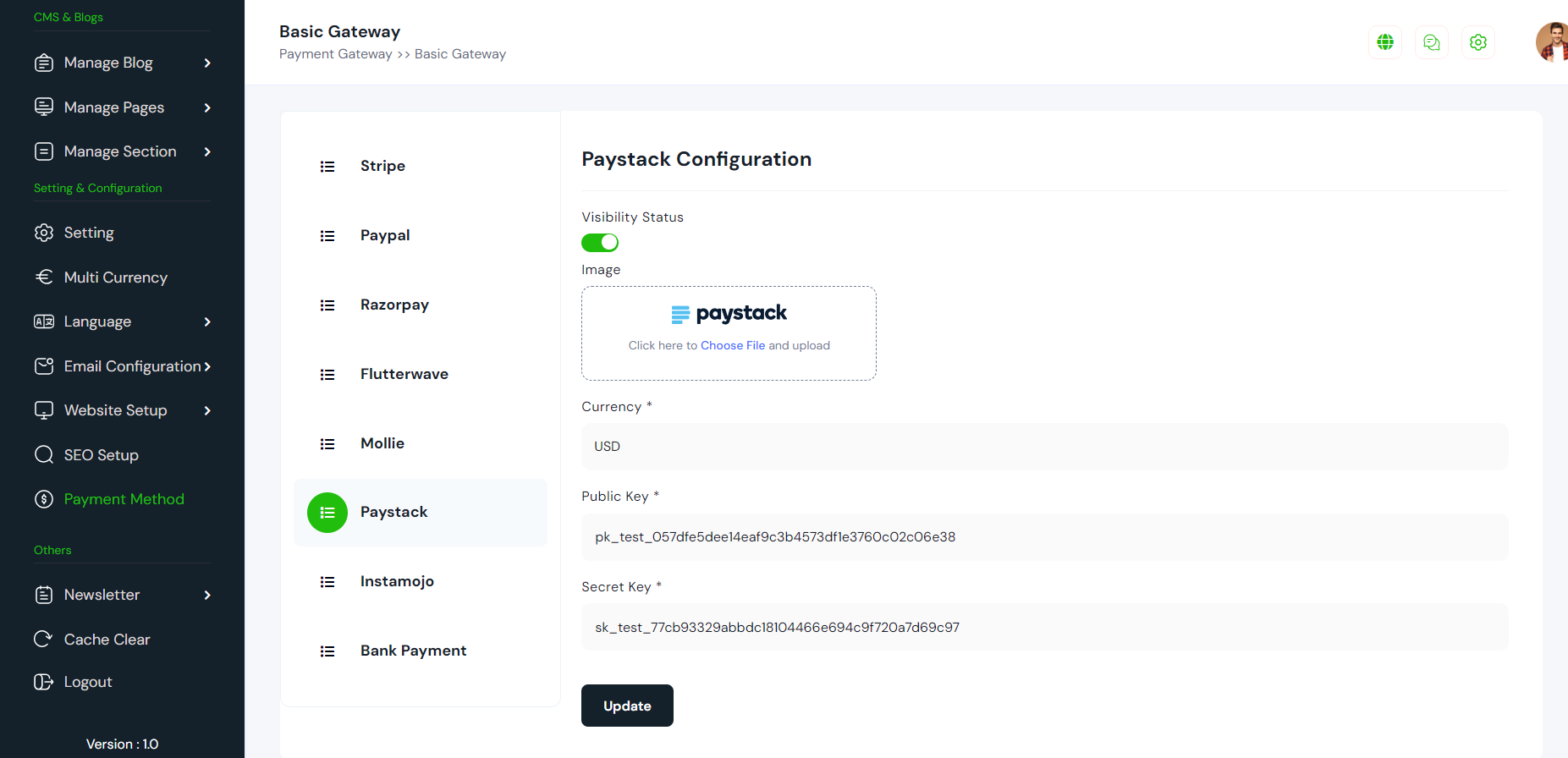Click the user profile avatar

(1554, 42)
